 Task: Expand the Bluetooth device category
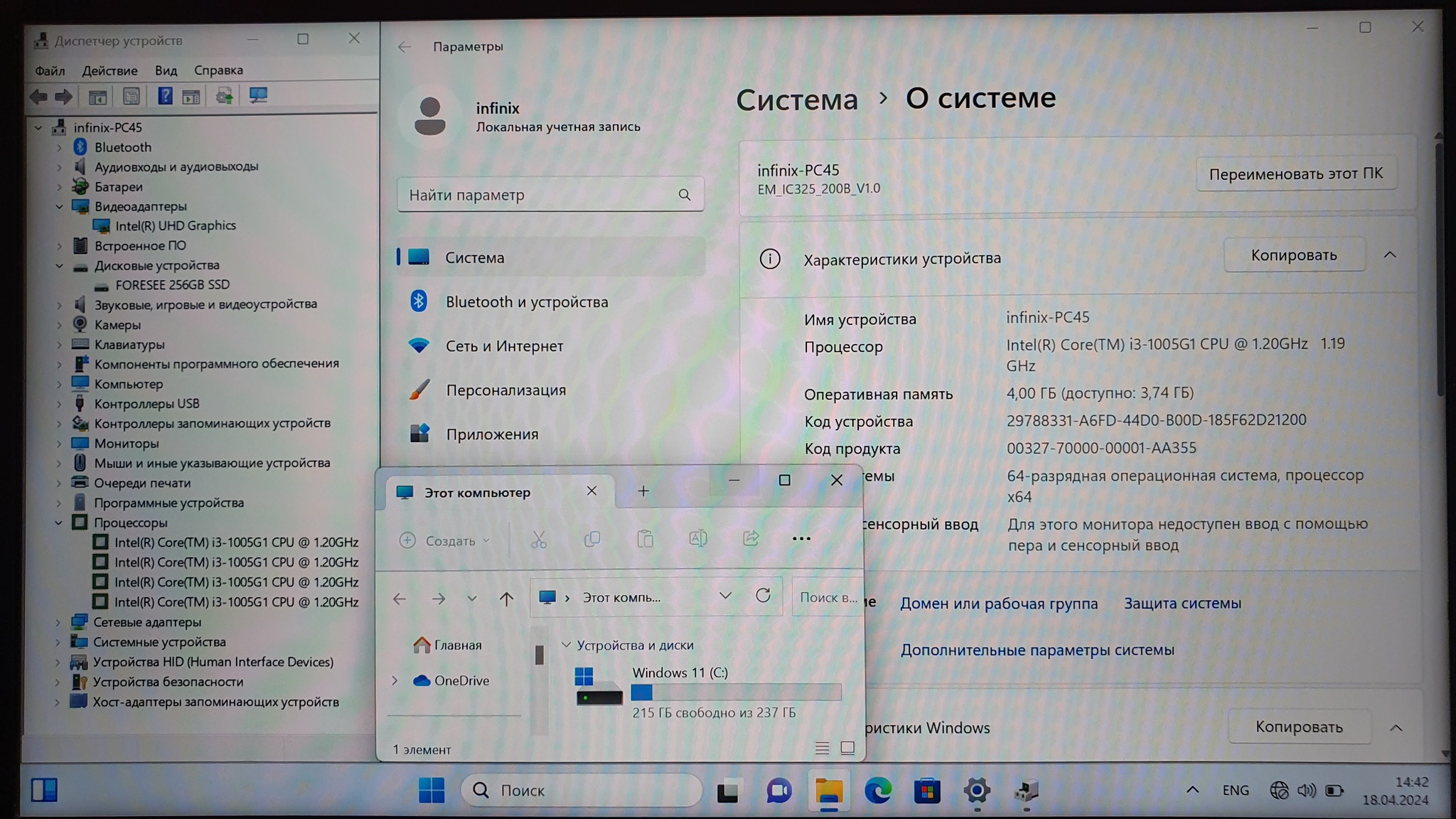(x=59, y=147)
